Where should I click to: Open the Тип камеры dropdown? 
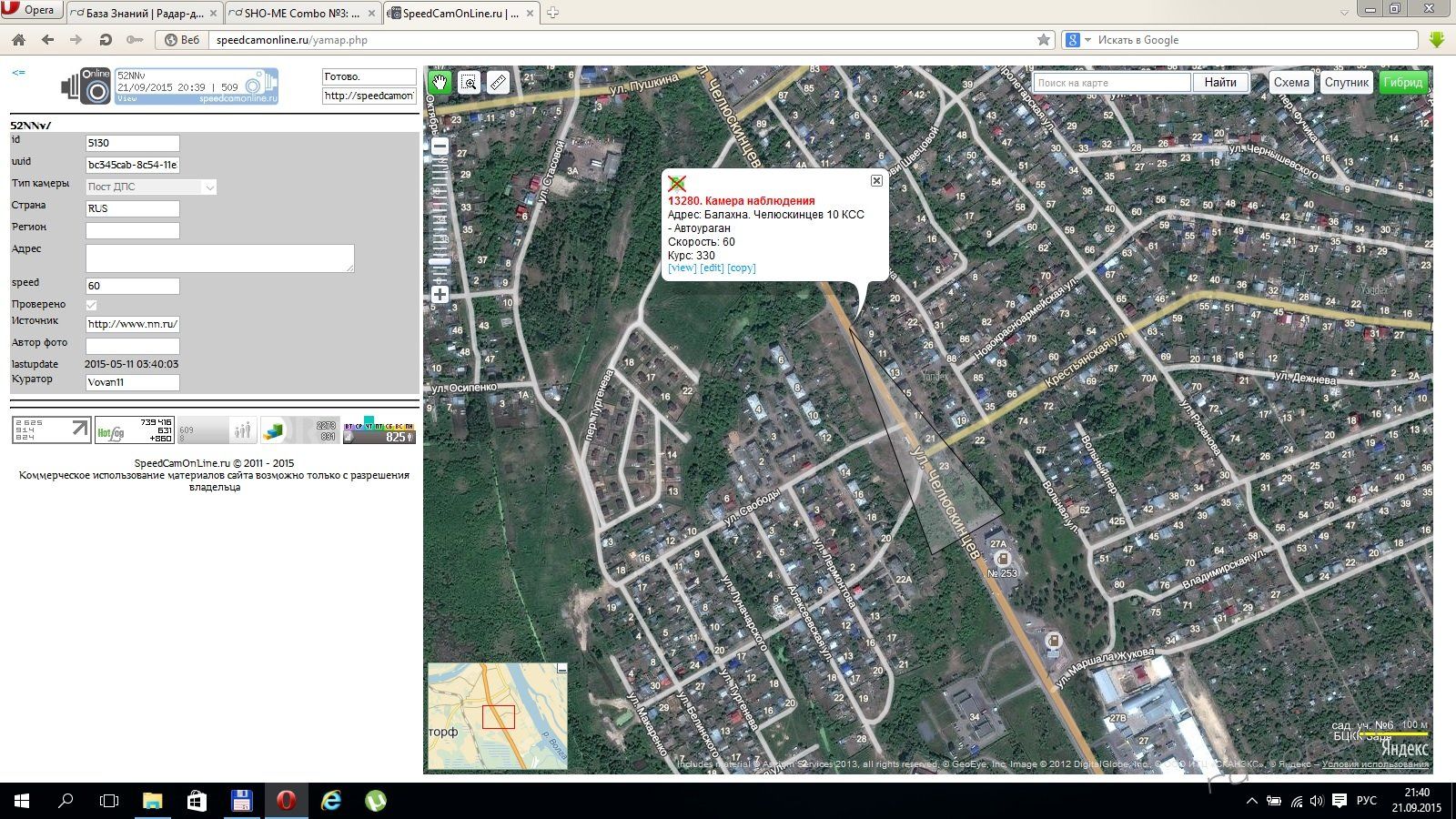click(151, 187)
